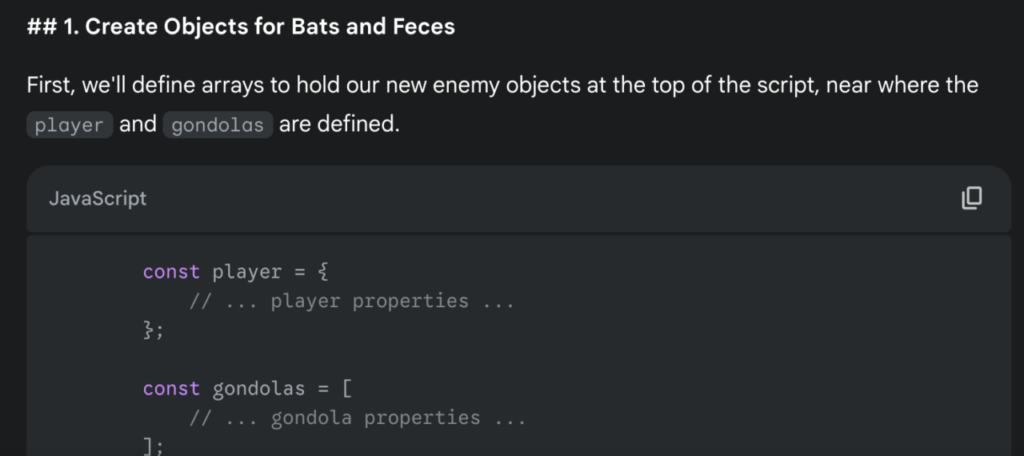This screenshot has height=456, width=1024.
Task: Click the closing '];' line
Action: click(153, 448)
